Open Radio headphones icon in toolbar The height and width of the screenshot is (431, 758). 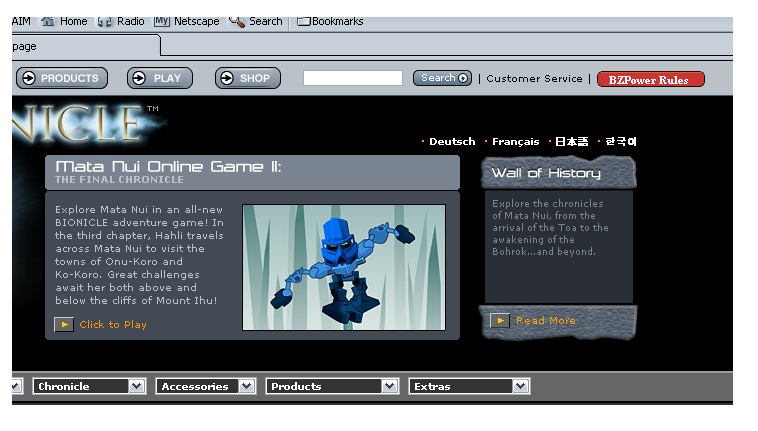[104, 22]
